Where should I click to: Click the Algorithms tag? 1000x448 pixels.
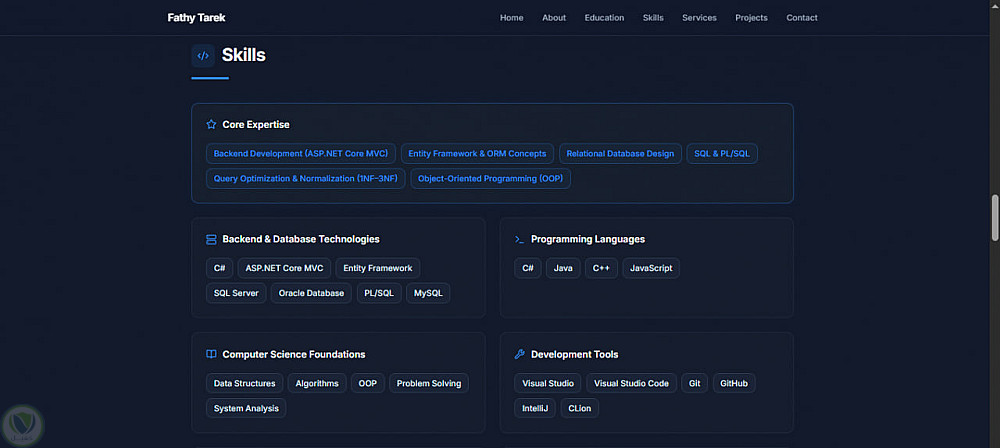point(317,384)
